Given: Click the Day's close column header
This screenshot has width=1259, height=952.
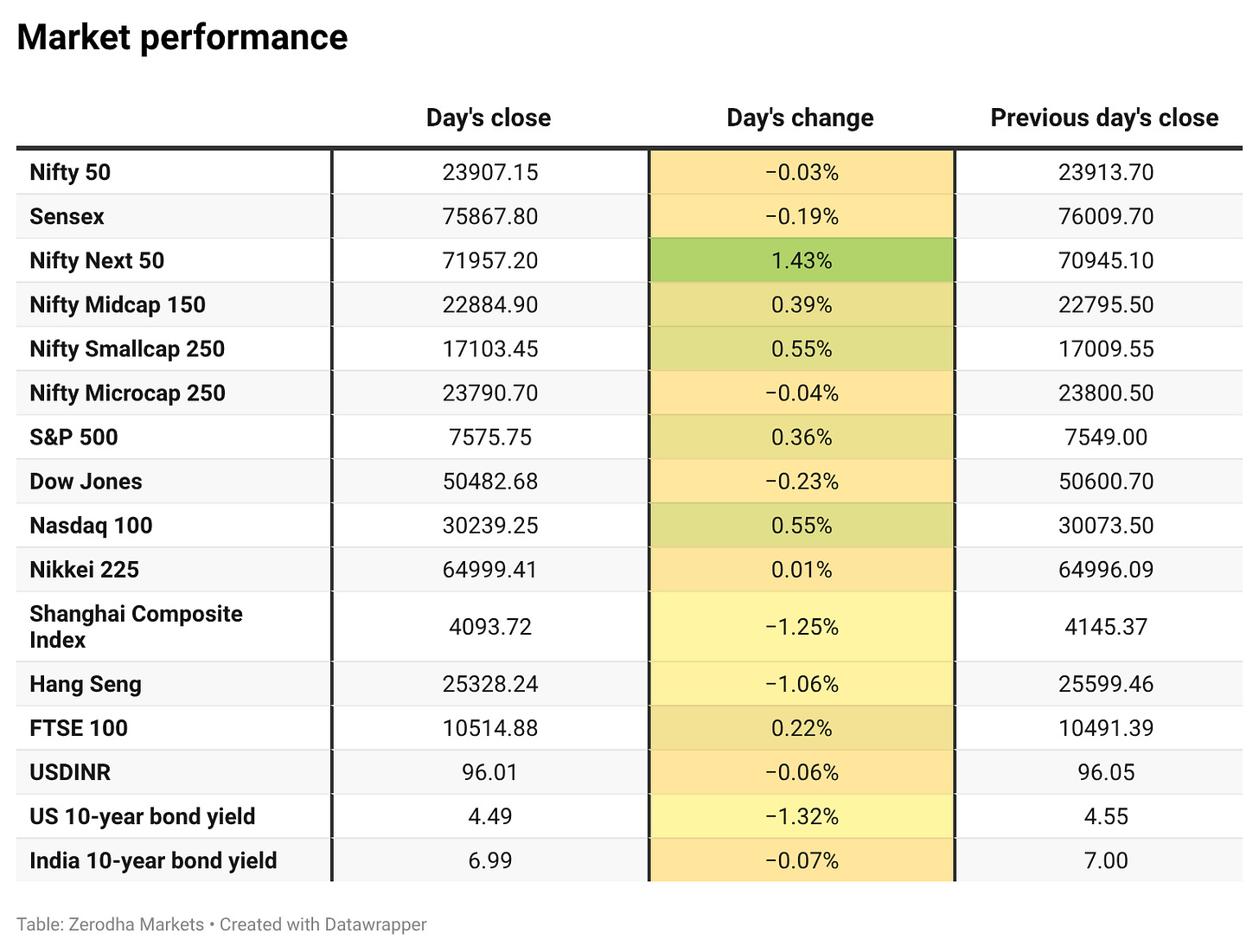Looking at the screenshot, I should tap(489, 118).
